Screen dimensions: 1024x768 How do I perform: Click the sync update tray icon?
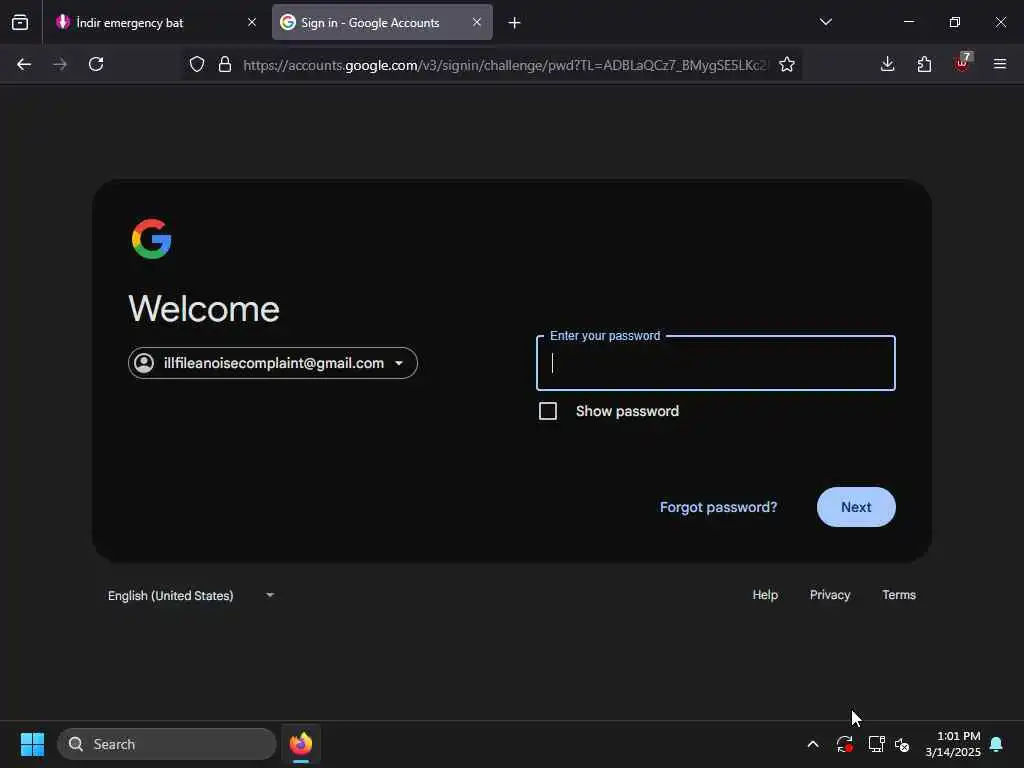[844, 744]
